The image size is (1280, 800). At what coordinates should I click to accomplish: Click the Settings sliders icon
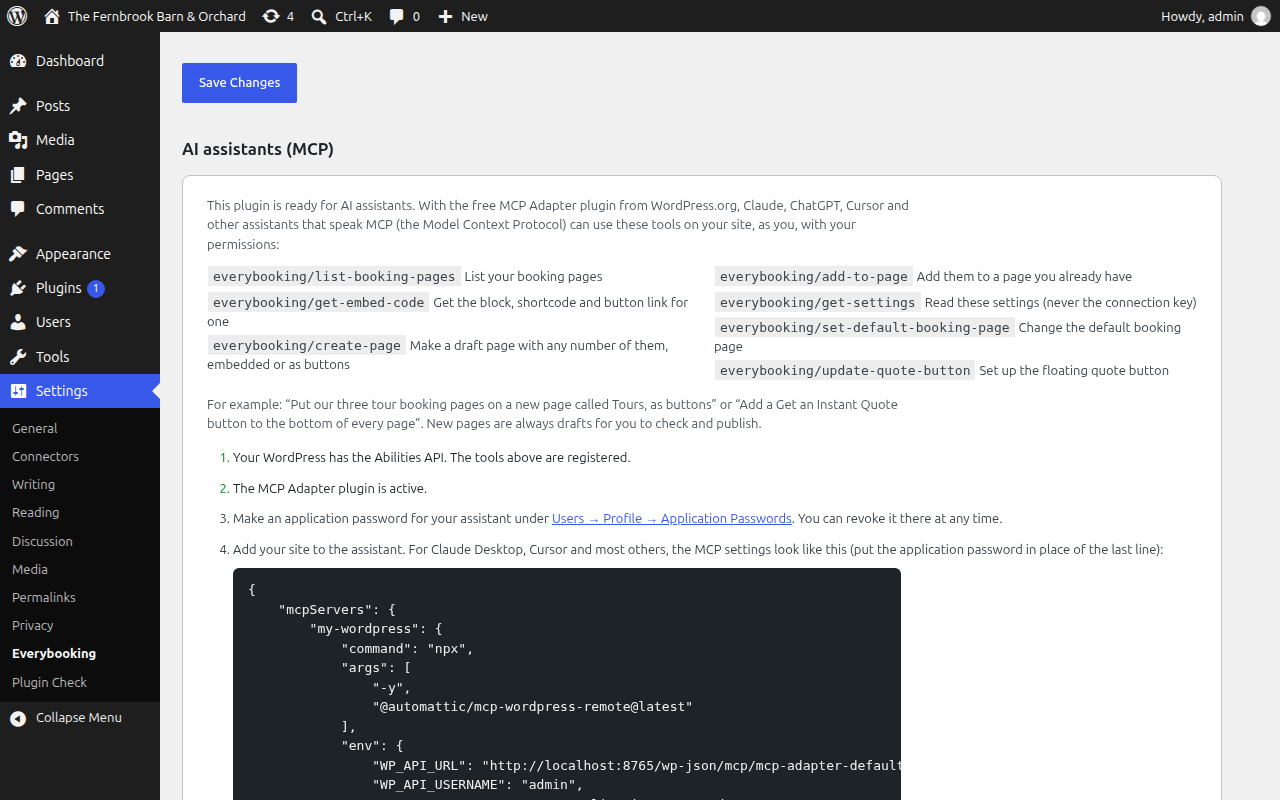coord(18,391)
